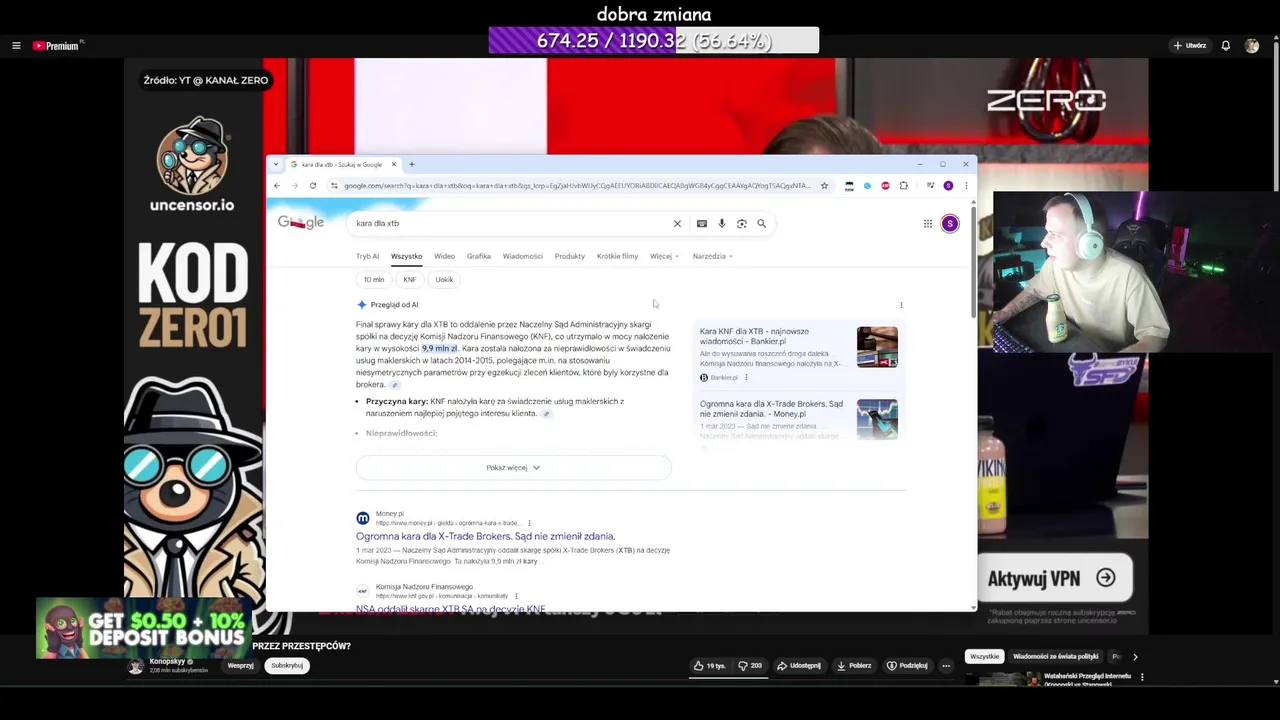Switch to Wideo results tab
1280x720 pixels.
click(x=444, y=256)
